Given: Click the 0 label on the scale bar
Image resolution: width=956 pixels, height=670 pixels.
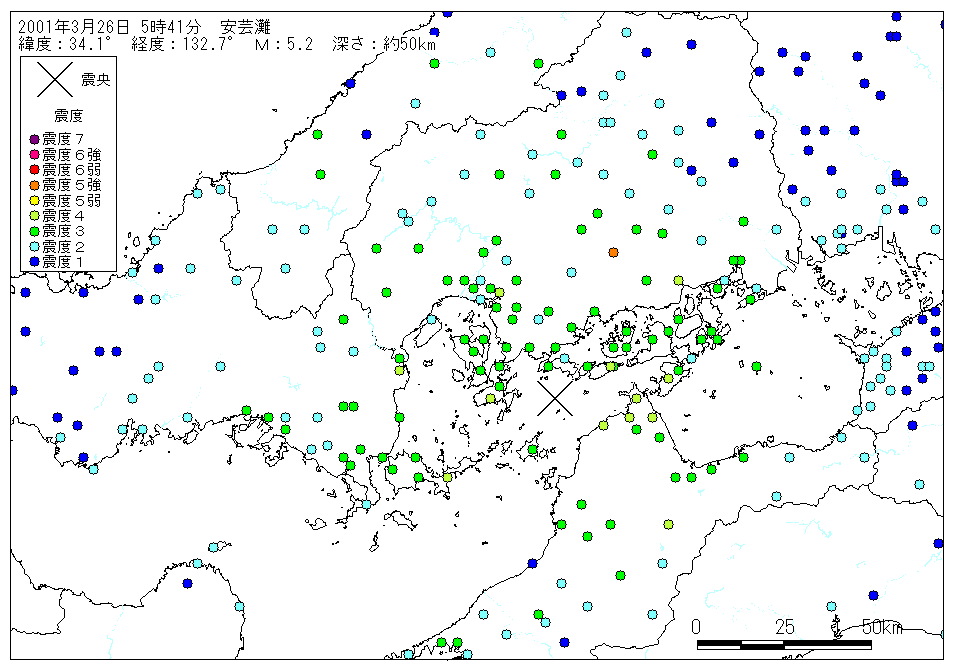Looking at the screenshot, I should point(696,626).
